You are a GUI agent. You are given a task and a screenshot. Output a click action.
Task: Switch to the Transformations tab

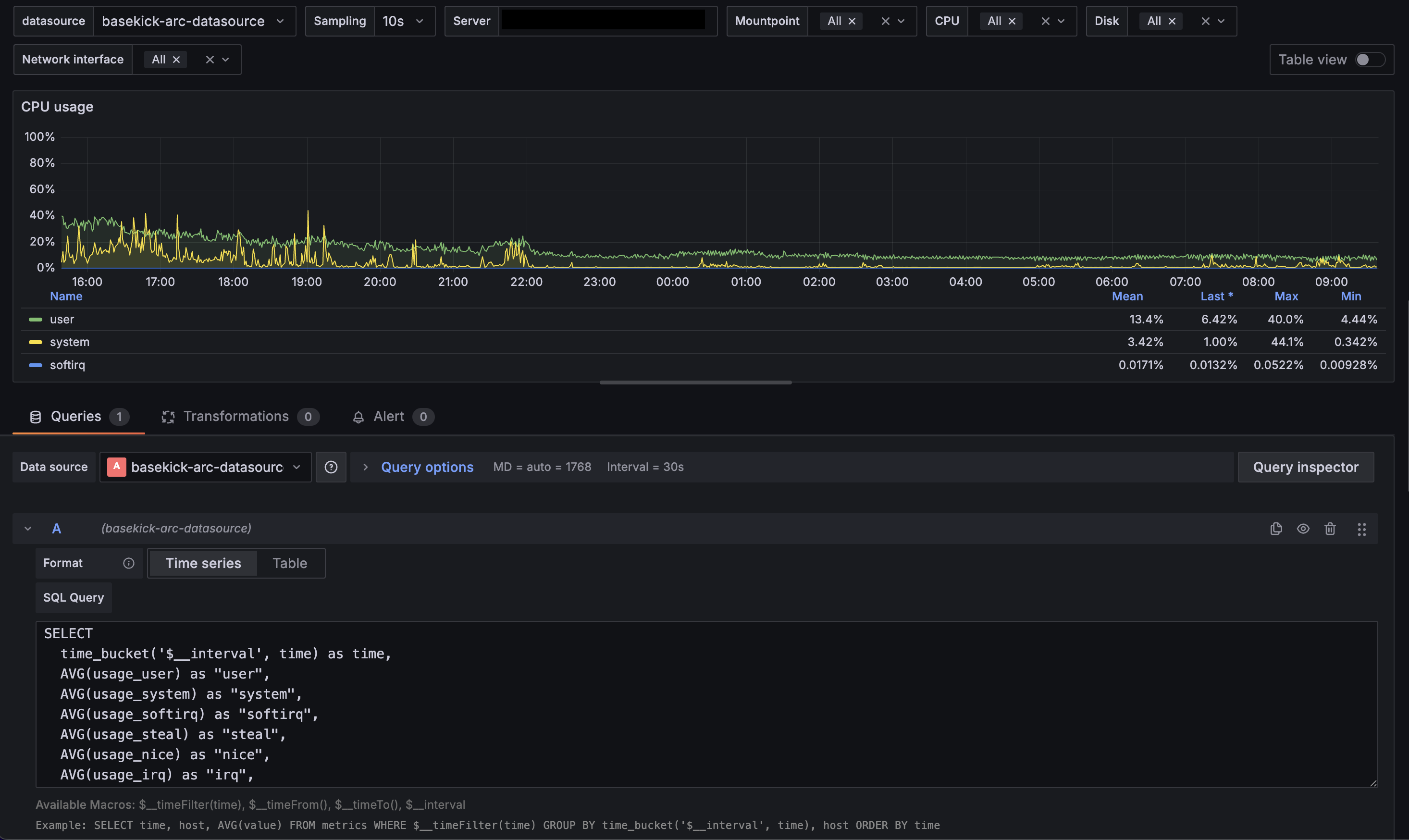(237, 416)
